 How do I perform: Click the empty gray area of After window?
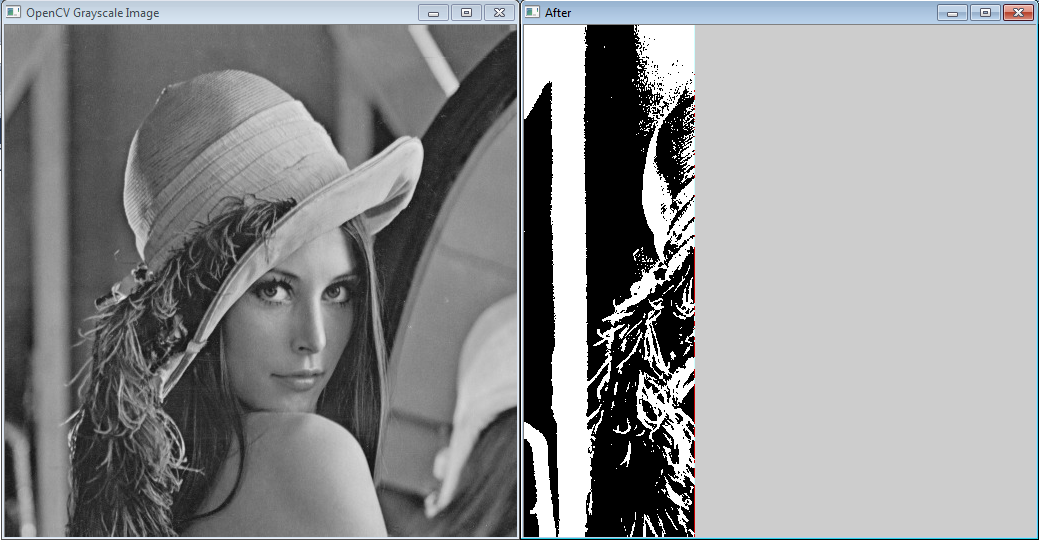(x=865, y=280)
